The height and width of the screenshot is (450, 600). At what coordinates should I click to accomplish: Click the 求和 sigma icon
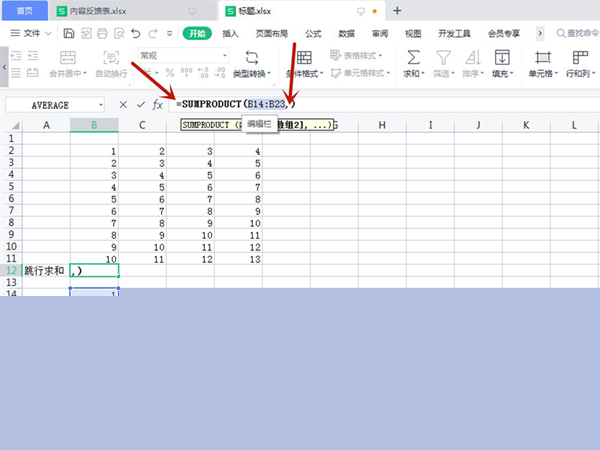pyautogui.click(x=413, y=57)
